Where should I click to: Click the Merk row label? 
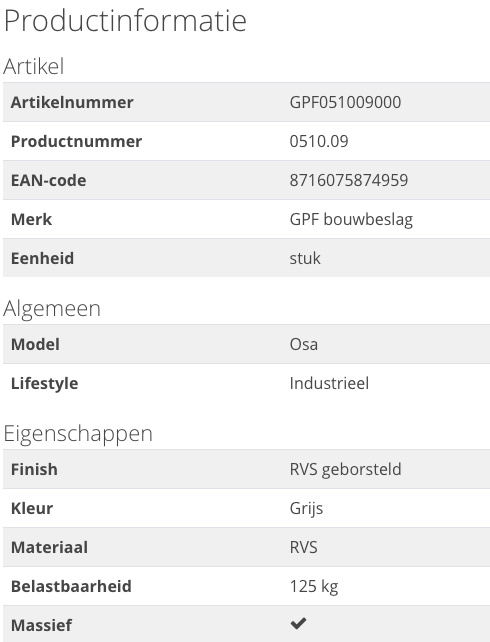click(x=32, y=219)
